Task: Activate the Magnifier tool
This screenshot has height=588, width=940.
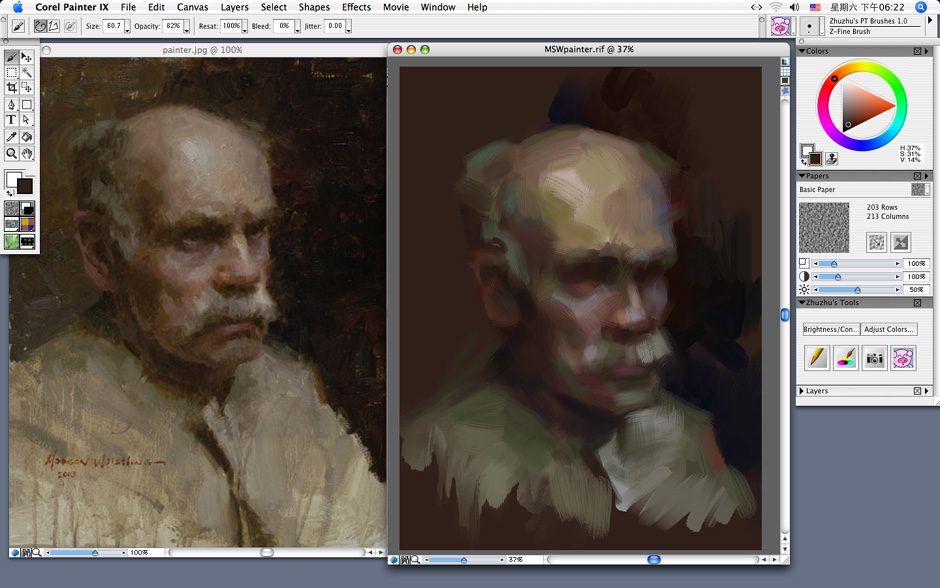Action: [x=11, y=153]
